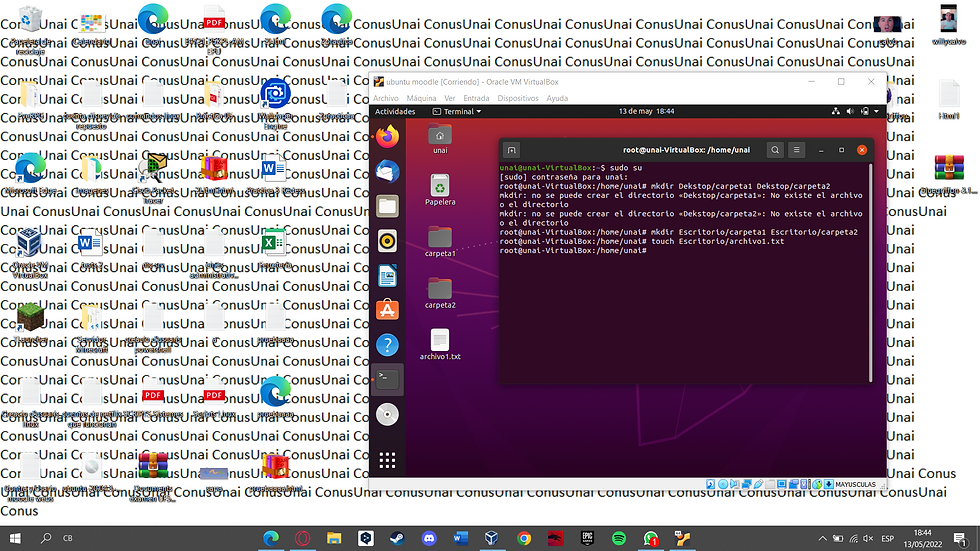Open Windows taskbar search
The width and height of the screenshot is (980, 551).
[46, 538]
